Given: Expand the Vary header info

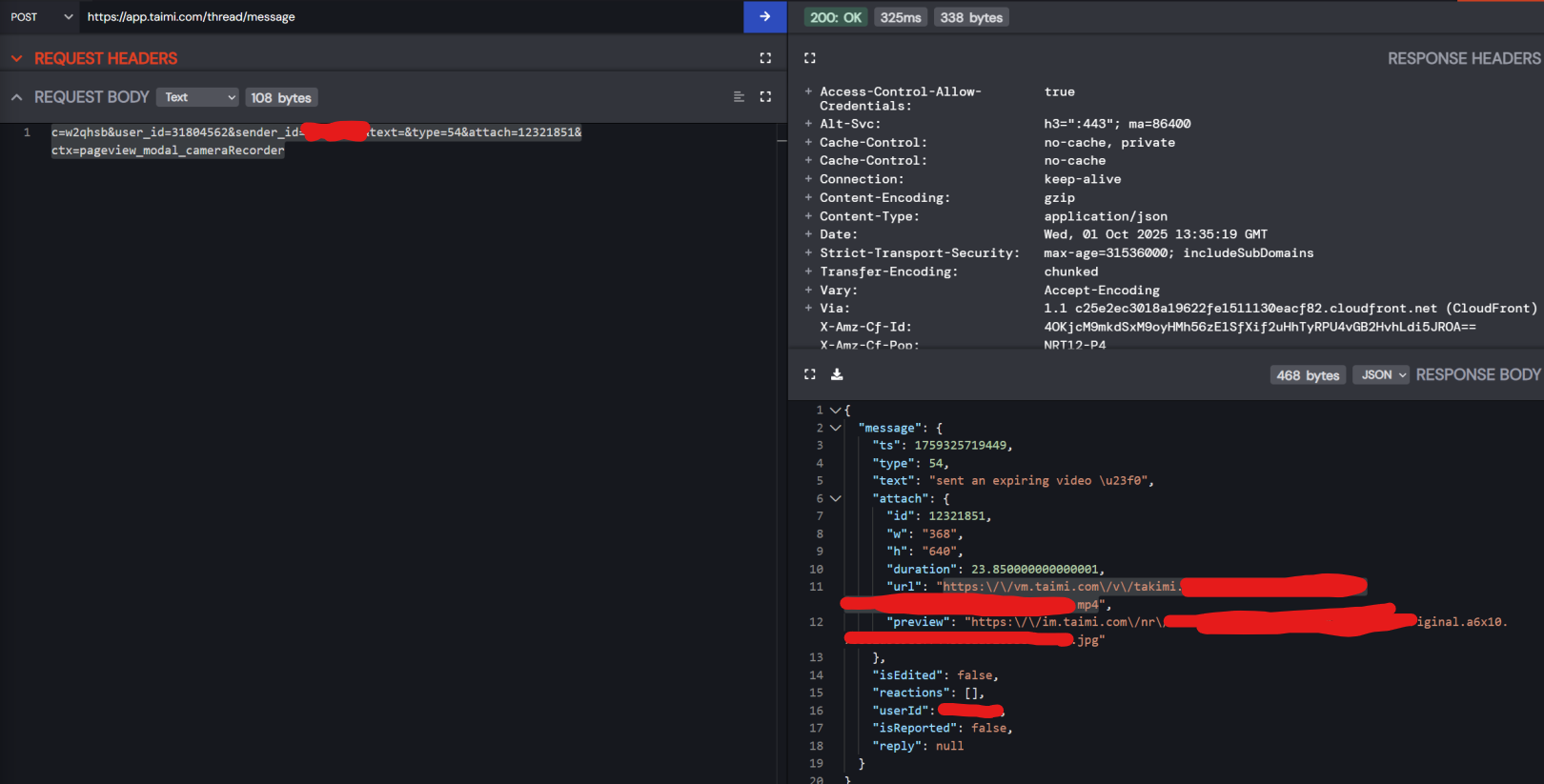Looking at the screenshot, I should (808, 290).
